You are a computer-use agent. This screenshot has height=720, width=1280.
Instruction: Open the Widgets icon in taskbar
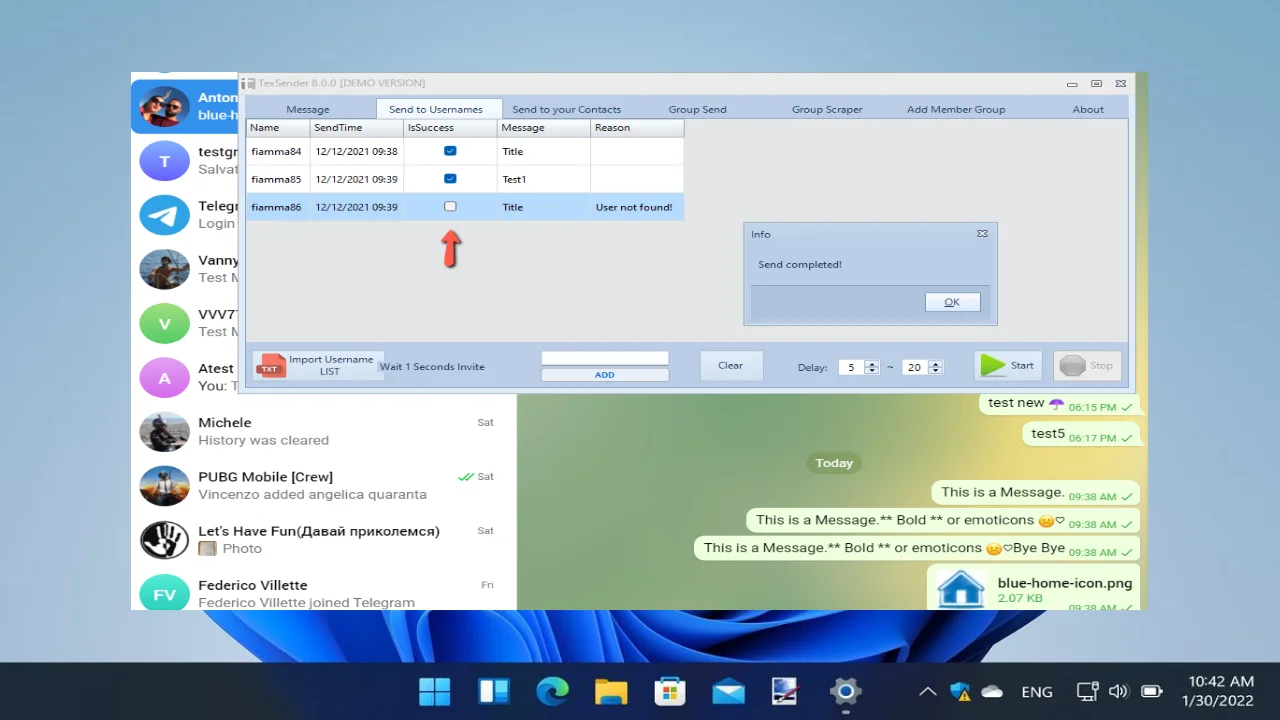coord(493,691)
